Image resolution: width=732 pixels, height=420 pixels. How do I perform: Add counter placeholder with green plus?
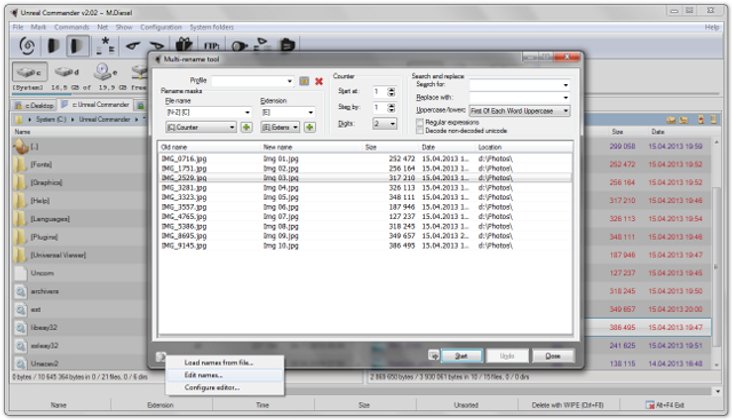246,127
